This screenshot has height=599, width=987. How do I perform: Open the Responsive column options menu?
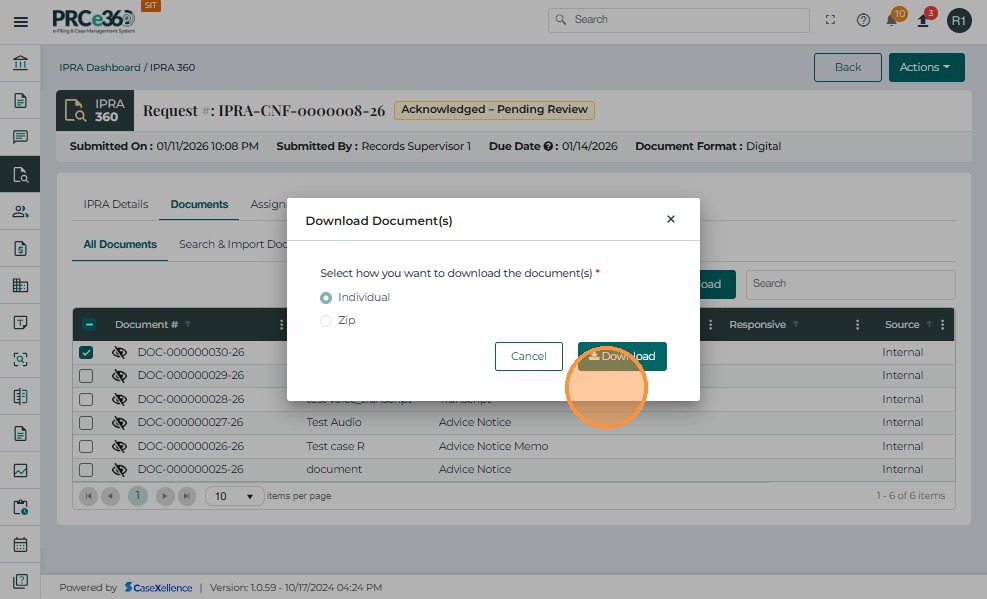857,325
